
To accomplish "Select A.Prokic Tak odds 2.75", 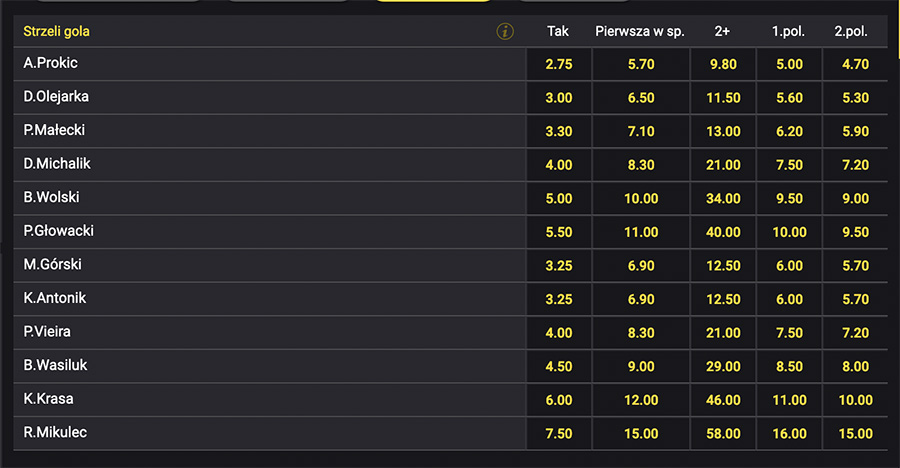I will tap(558, 64).
